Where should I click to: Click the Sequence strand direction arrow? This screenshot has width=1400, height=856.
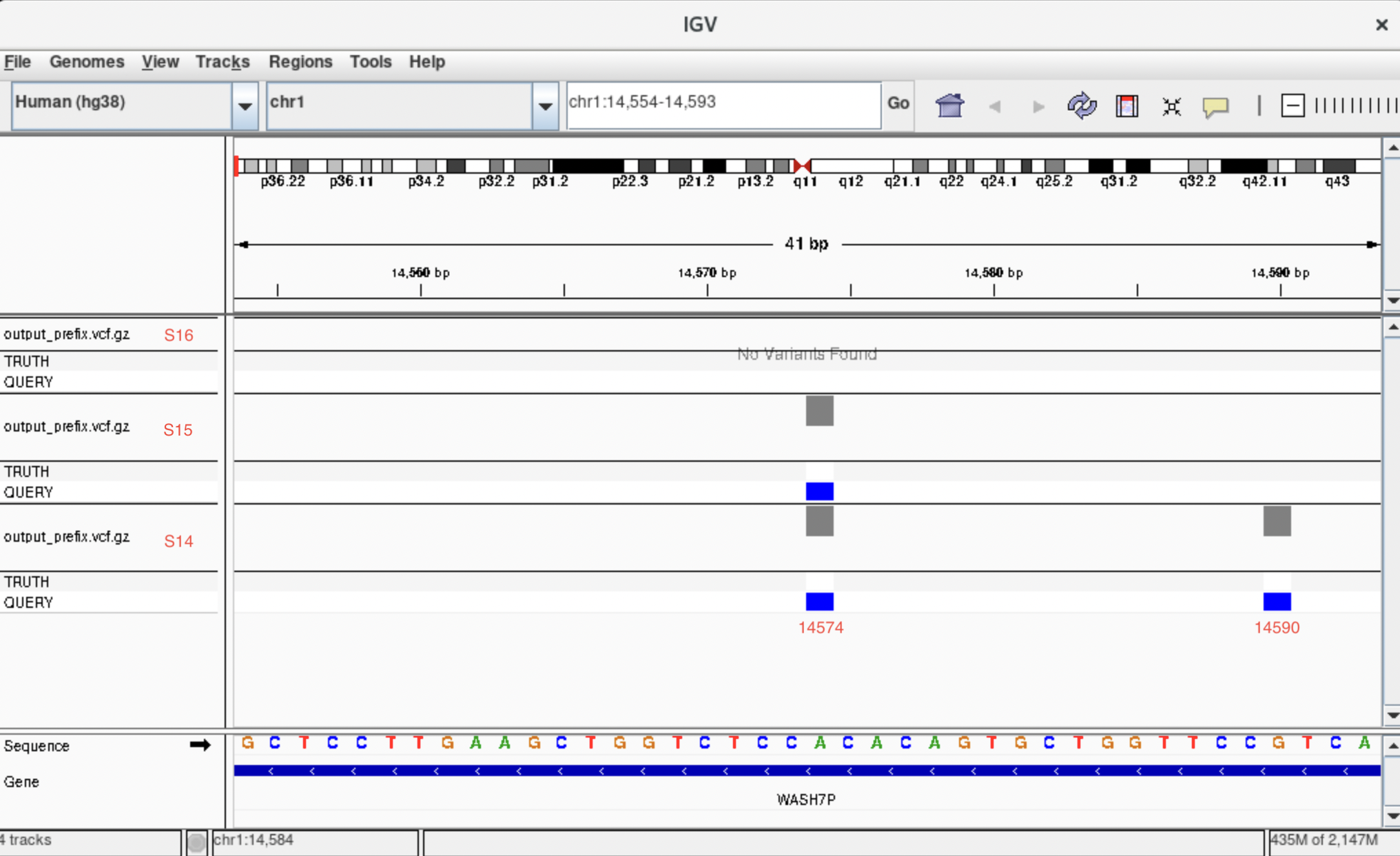200,744
